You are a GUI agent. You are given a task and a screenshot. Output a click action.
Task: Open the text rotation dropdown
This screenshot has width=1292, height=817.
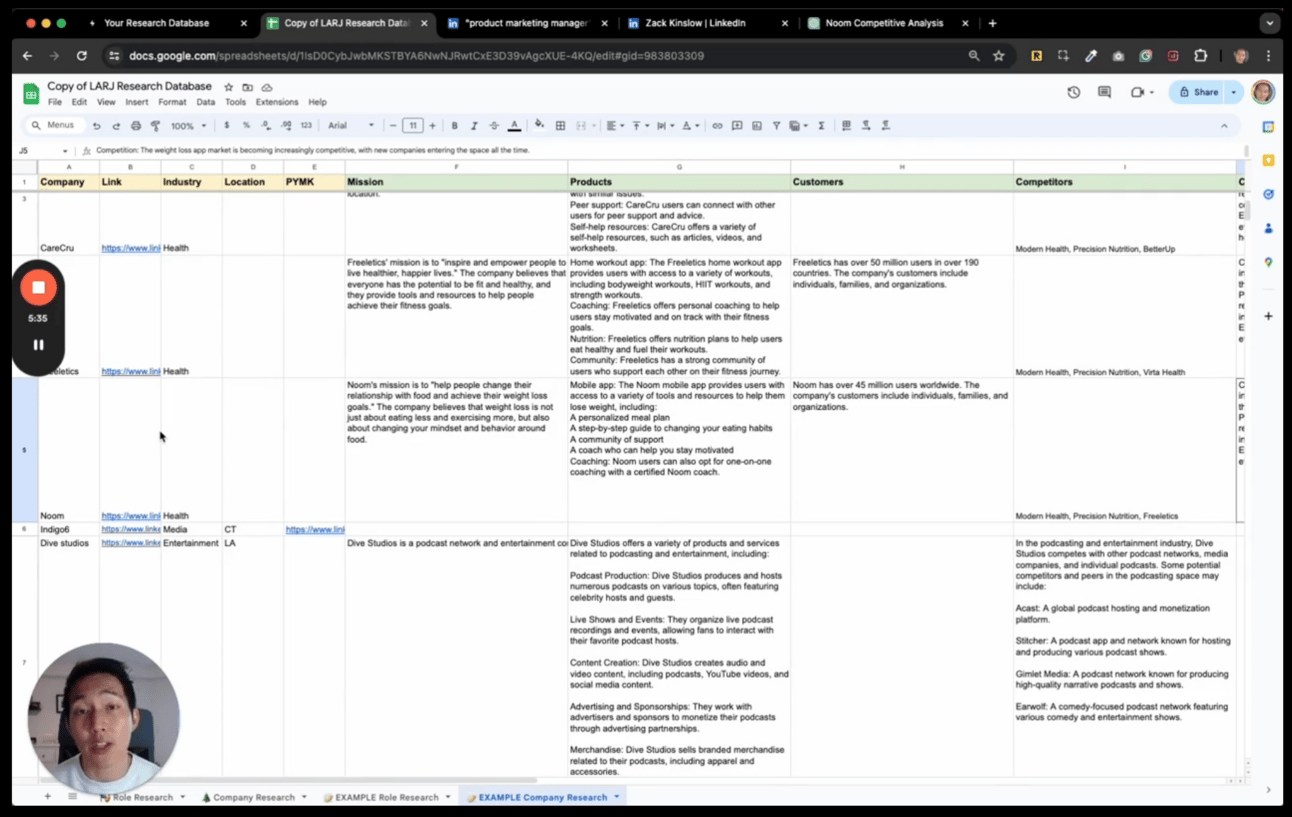(x=690, y=126)
